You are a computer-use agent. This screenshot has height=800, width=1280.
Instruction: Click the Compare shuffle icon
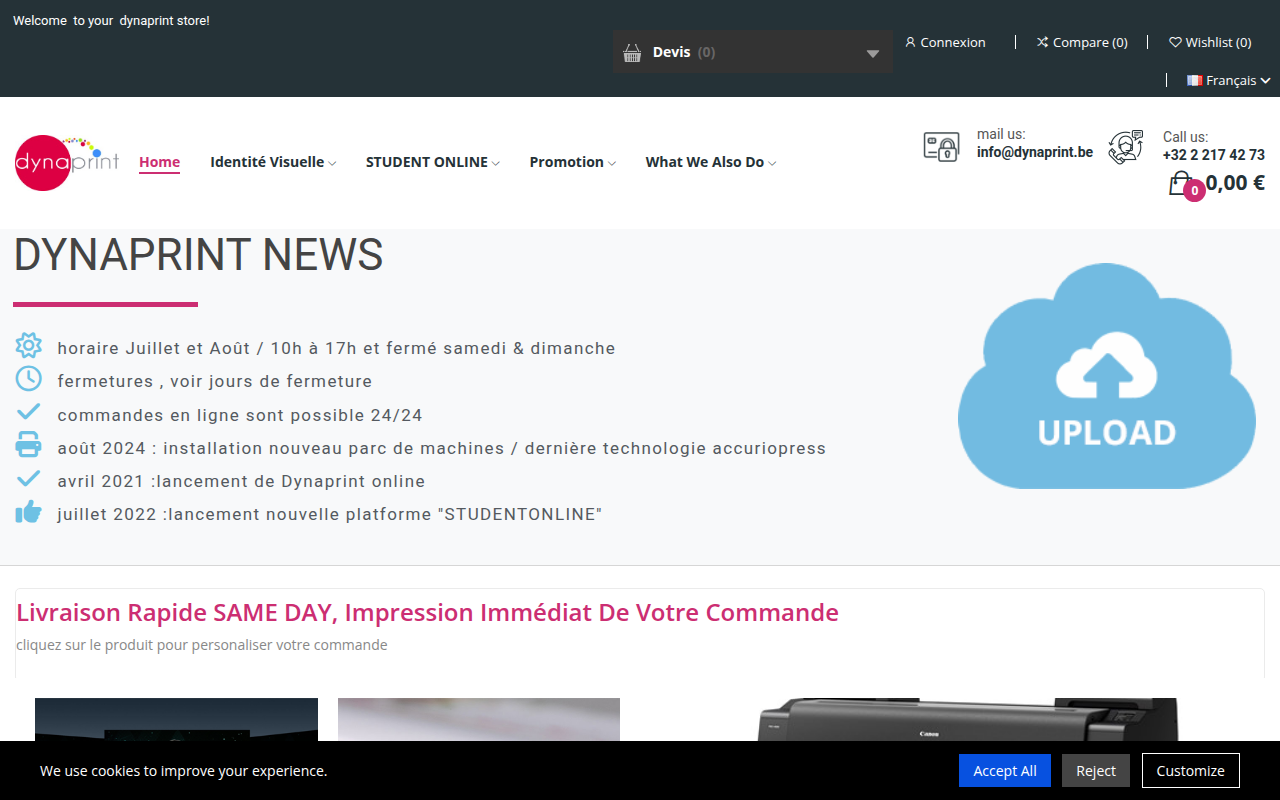click(x=1042, y=42)
